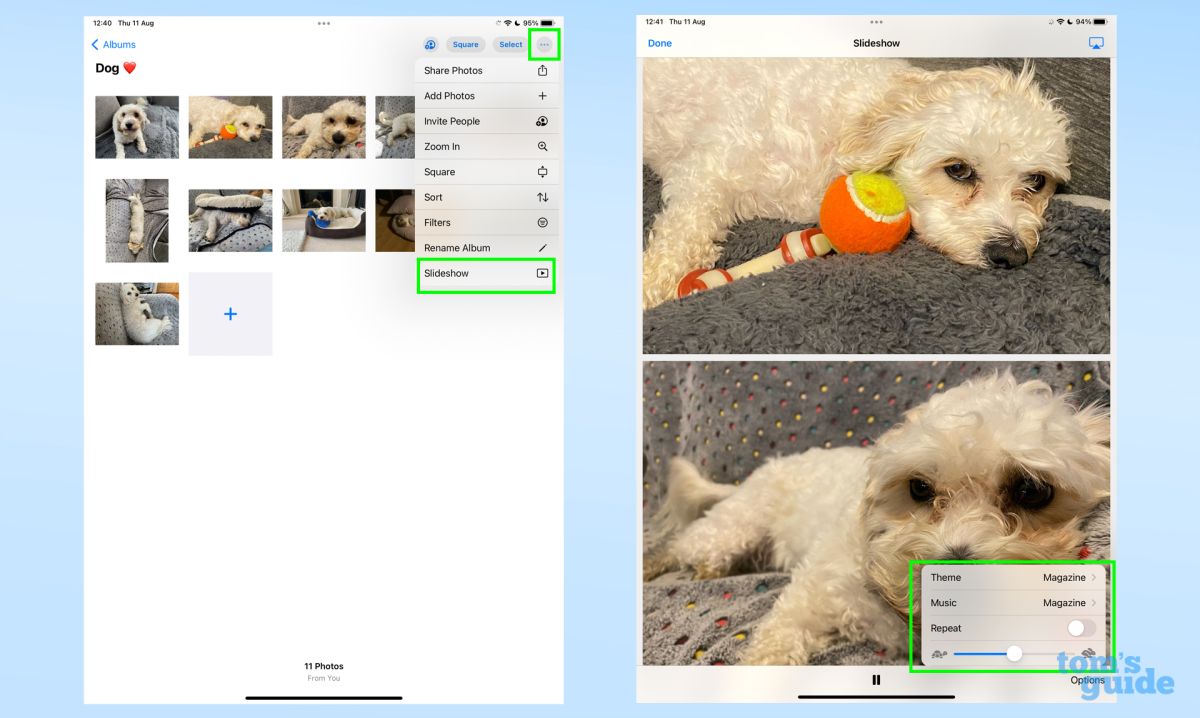Click the pencil icon beside Rename Album

(543, 247)
